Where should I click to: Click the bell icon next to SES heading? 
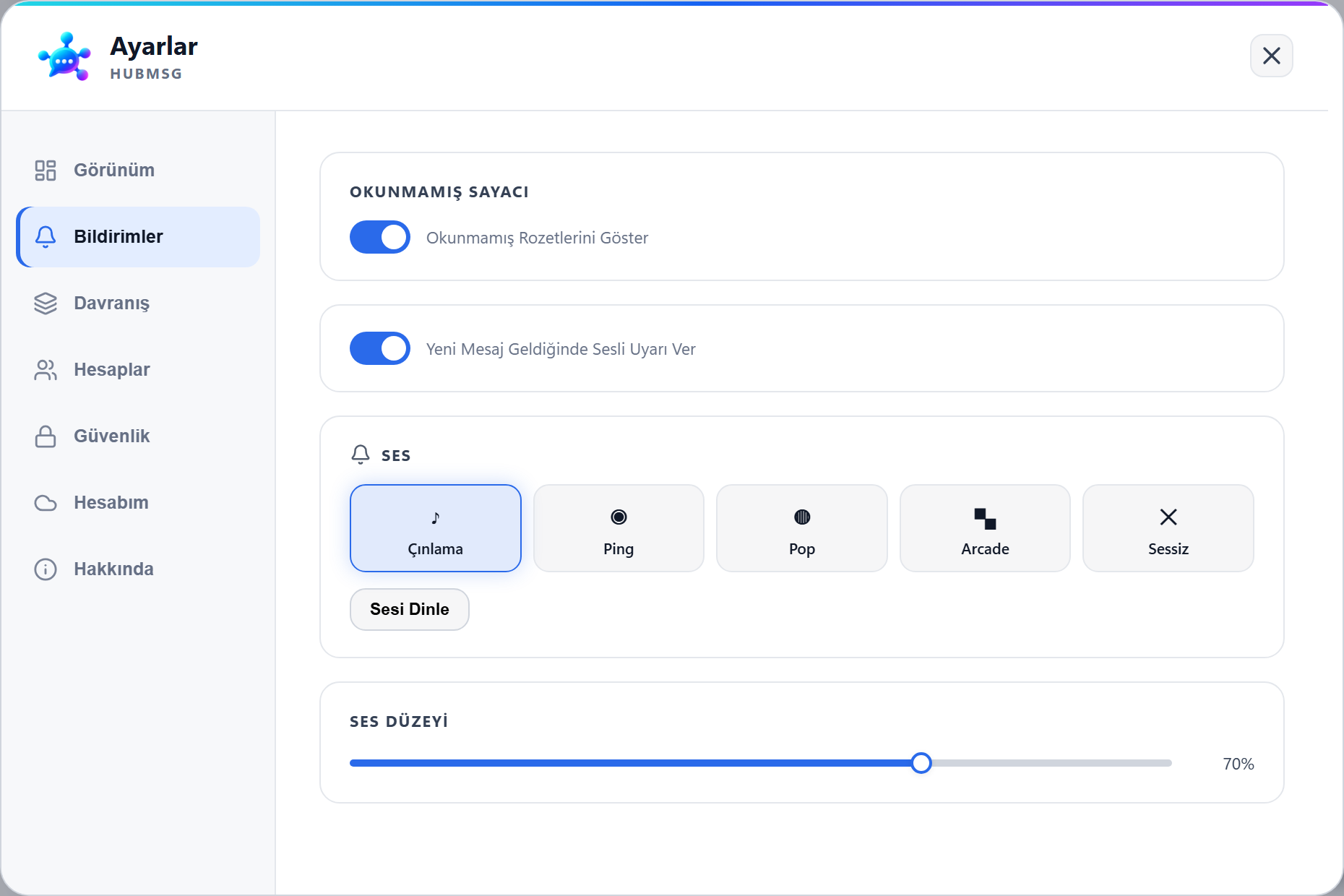click(361, 455)
